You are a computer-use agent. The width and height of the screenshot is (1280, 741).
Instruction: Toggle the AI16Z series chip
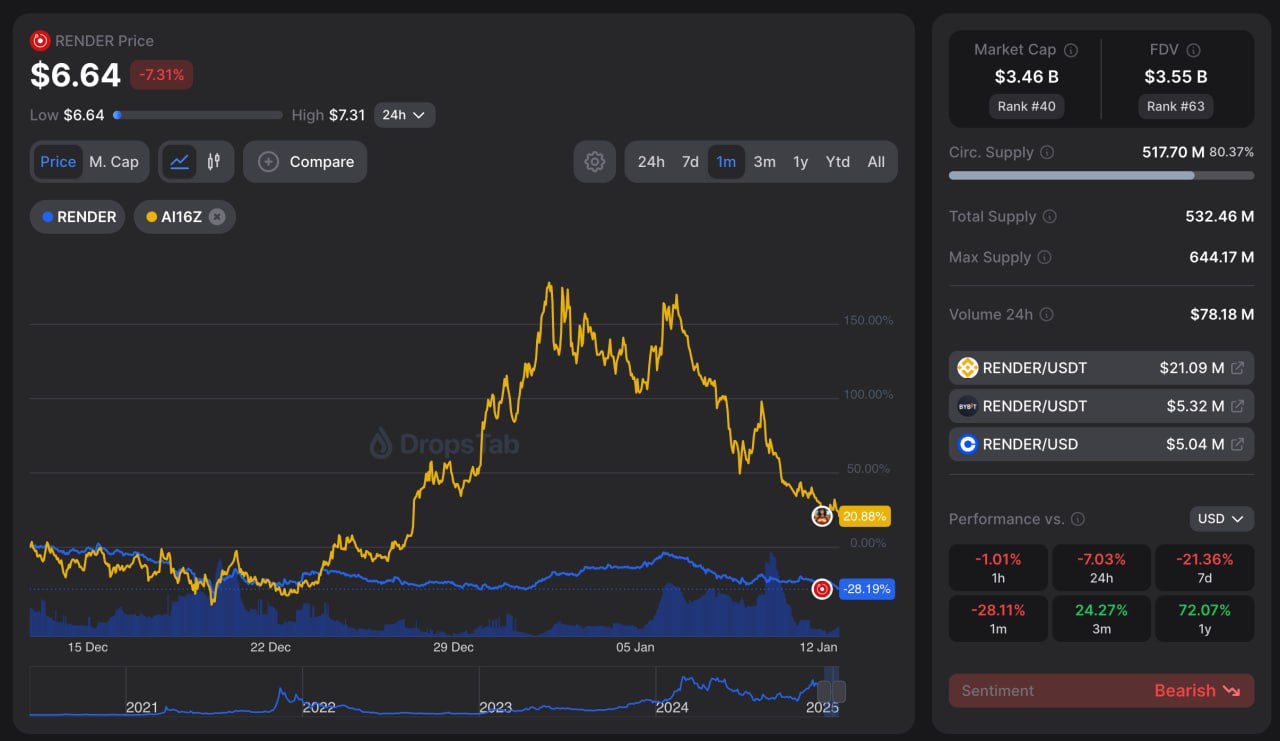185,217
